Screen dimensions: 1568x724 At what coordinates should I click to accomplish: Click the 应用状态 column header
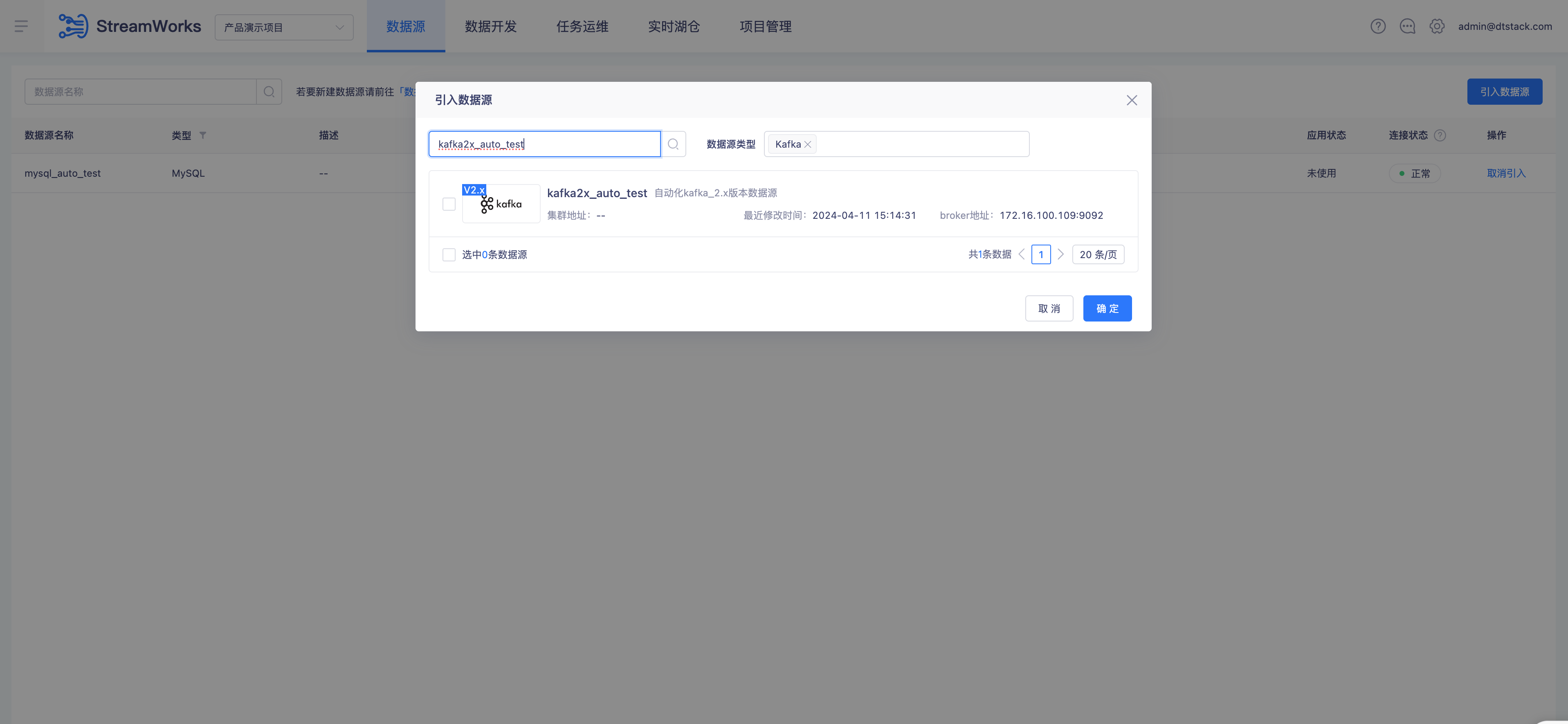pos(1326,135)
